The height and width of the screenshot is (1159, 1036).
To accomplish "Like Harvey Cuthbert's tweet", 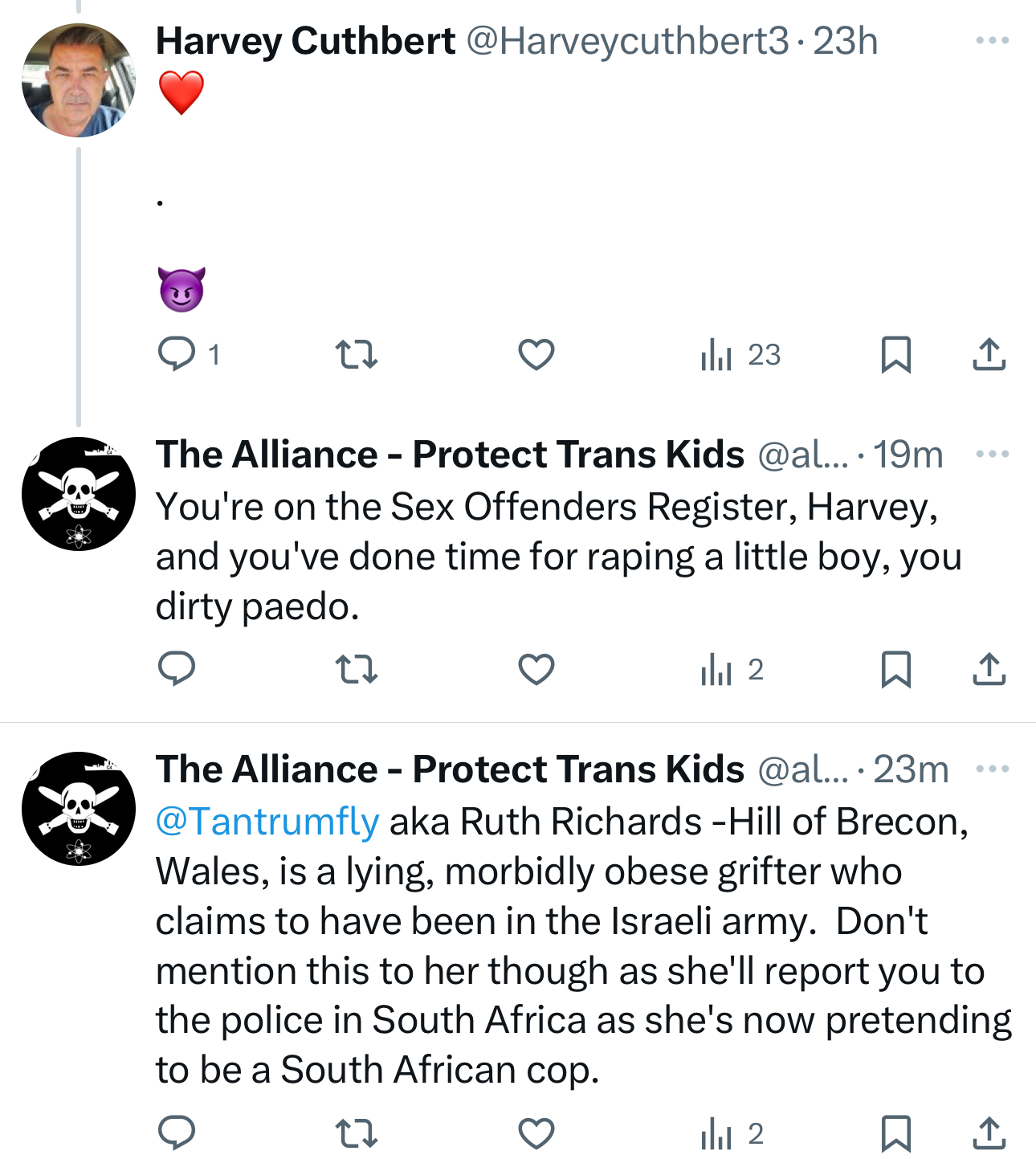I will point(536,354).
